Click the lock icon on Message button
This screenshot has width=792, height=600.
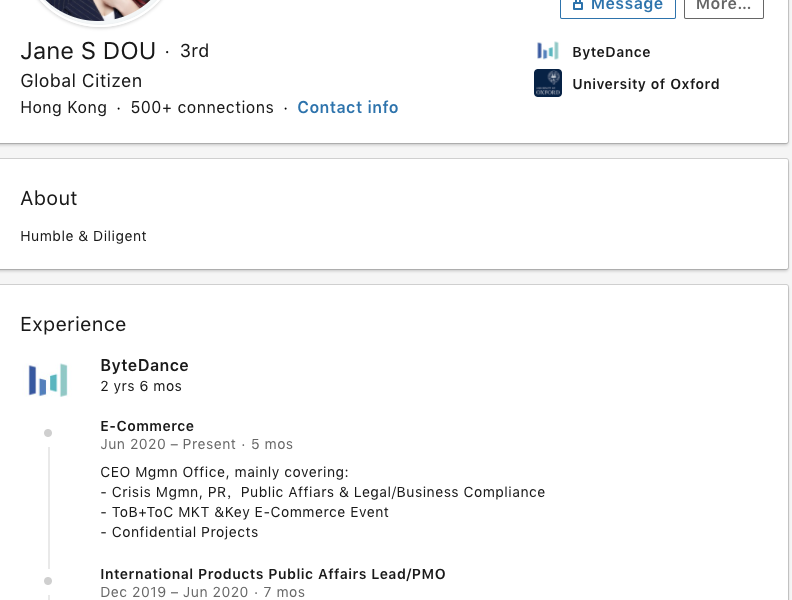(578, 5)
